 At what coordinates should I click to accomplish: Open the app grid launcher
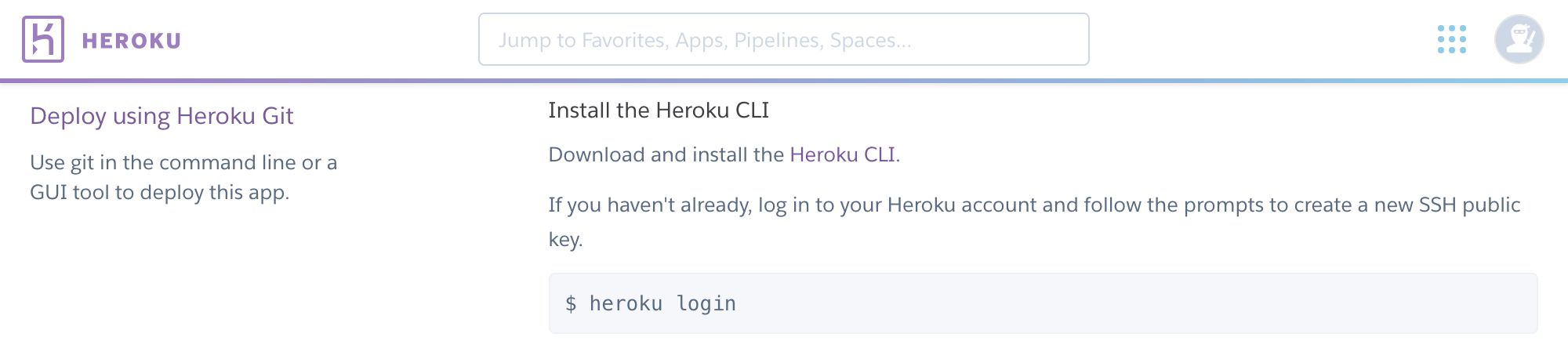(x=1451, y=39)
